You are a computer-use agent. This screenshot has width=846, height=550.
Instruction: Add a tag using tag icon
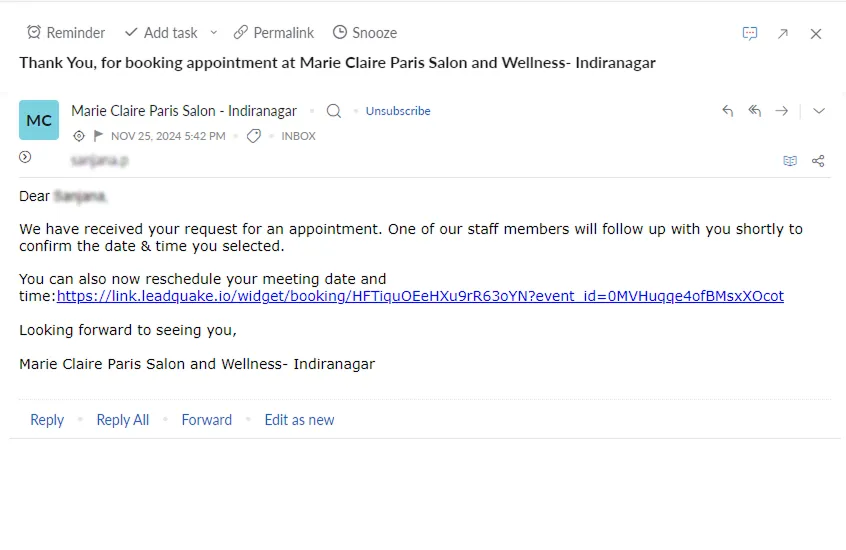254,136
